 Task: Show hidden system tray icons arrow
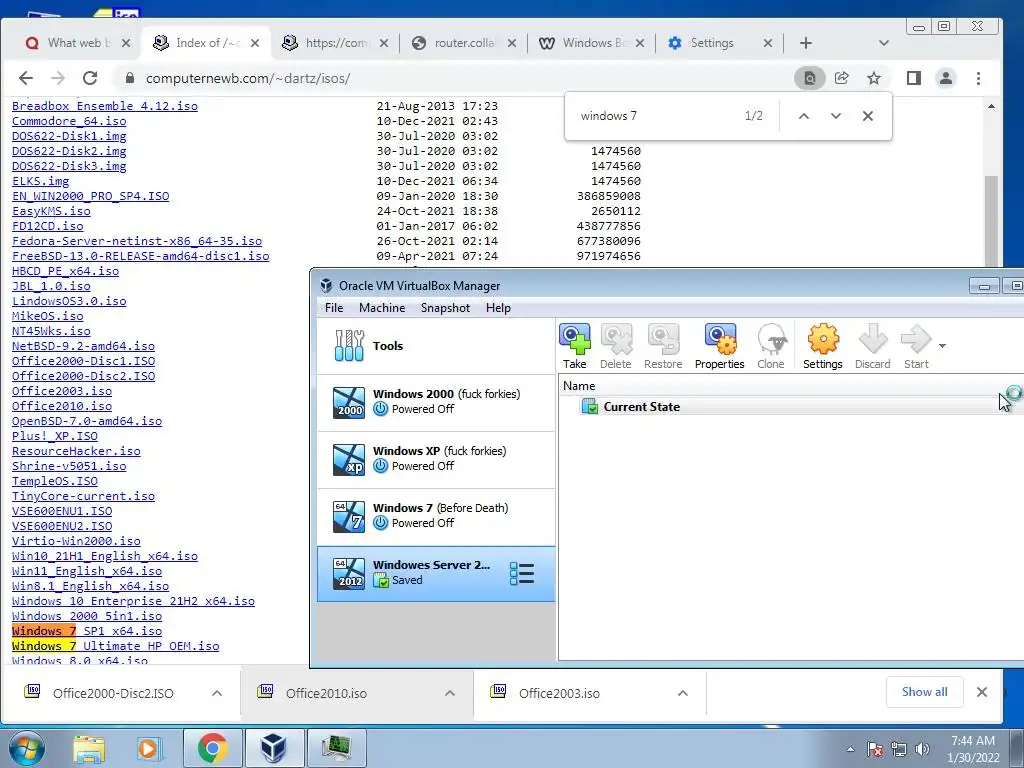850,749
